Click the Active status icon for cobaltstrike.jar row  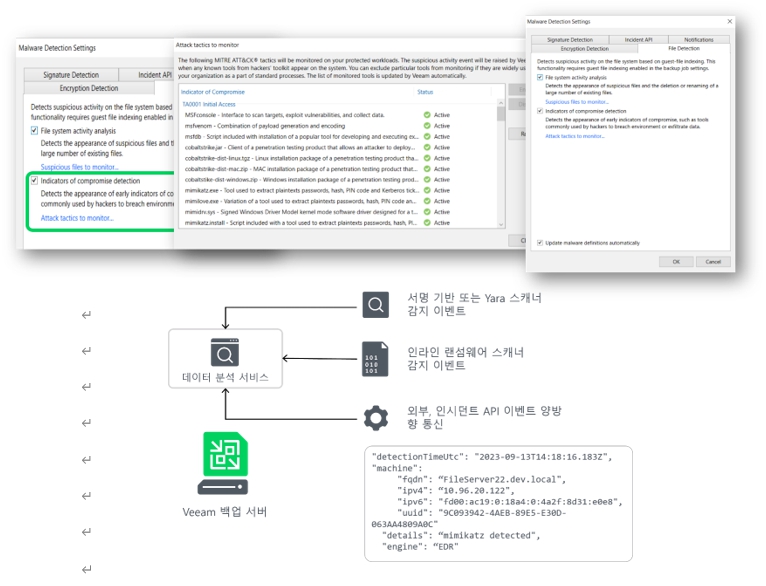(x=427, y=147)
